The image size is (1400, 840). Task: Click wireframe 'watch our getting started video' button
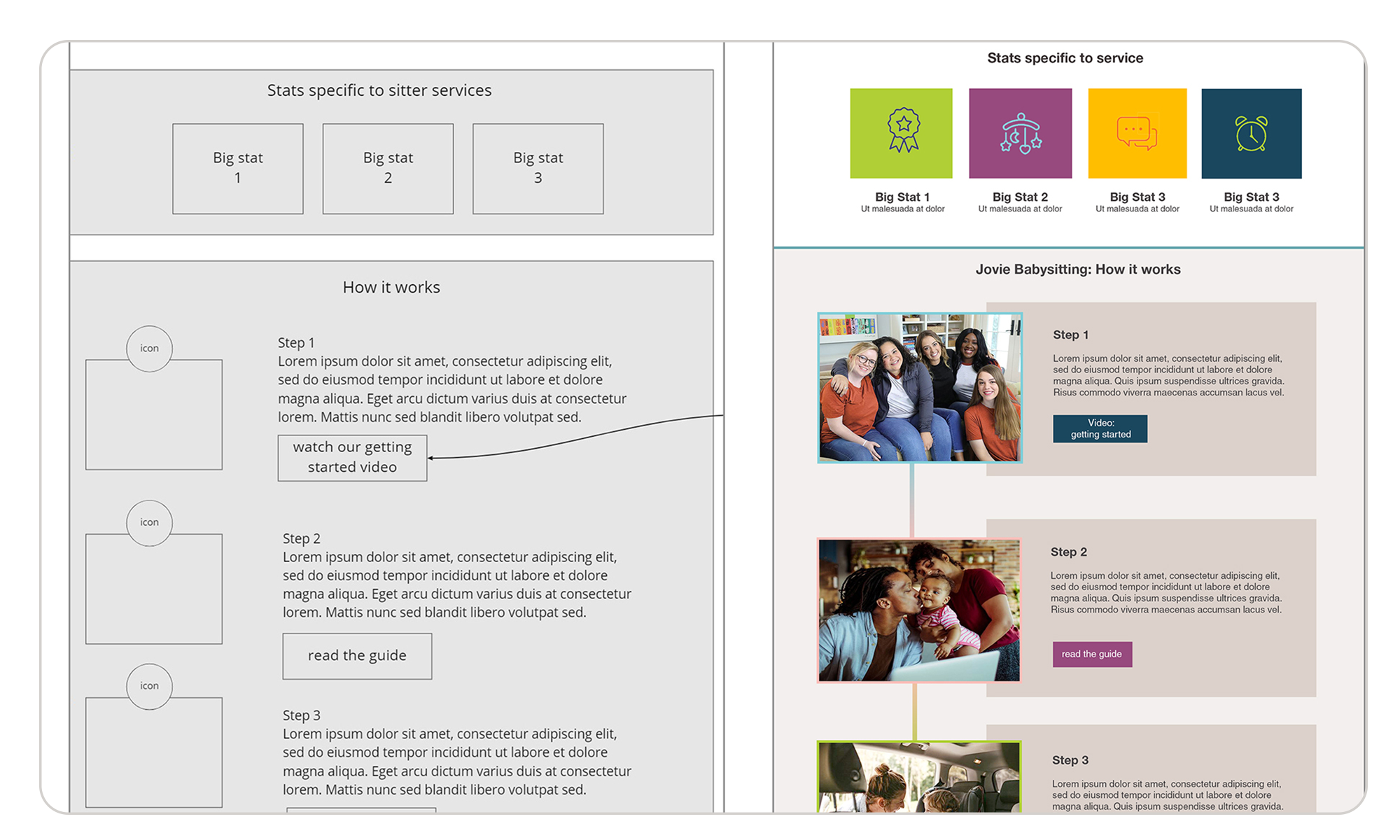coord(352,458)
